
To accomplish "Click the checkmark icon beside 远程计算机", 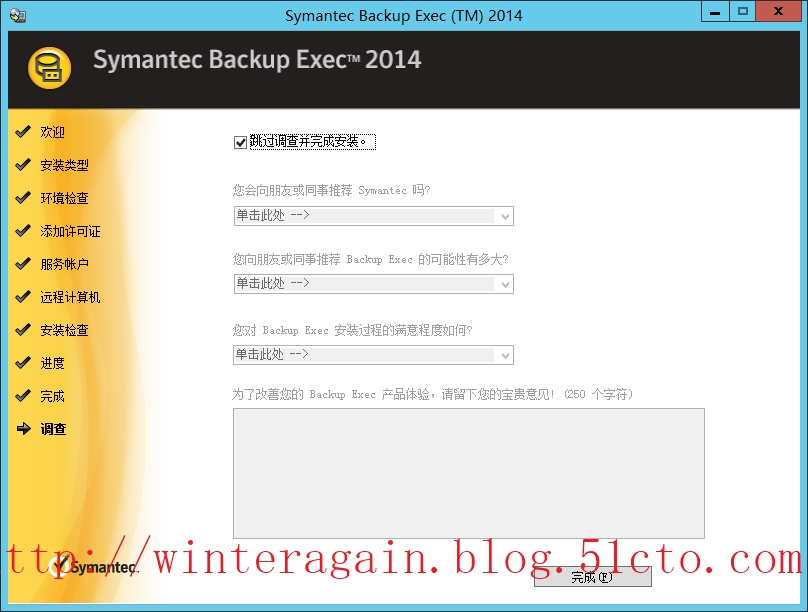I will [23, 297].
